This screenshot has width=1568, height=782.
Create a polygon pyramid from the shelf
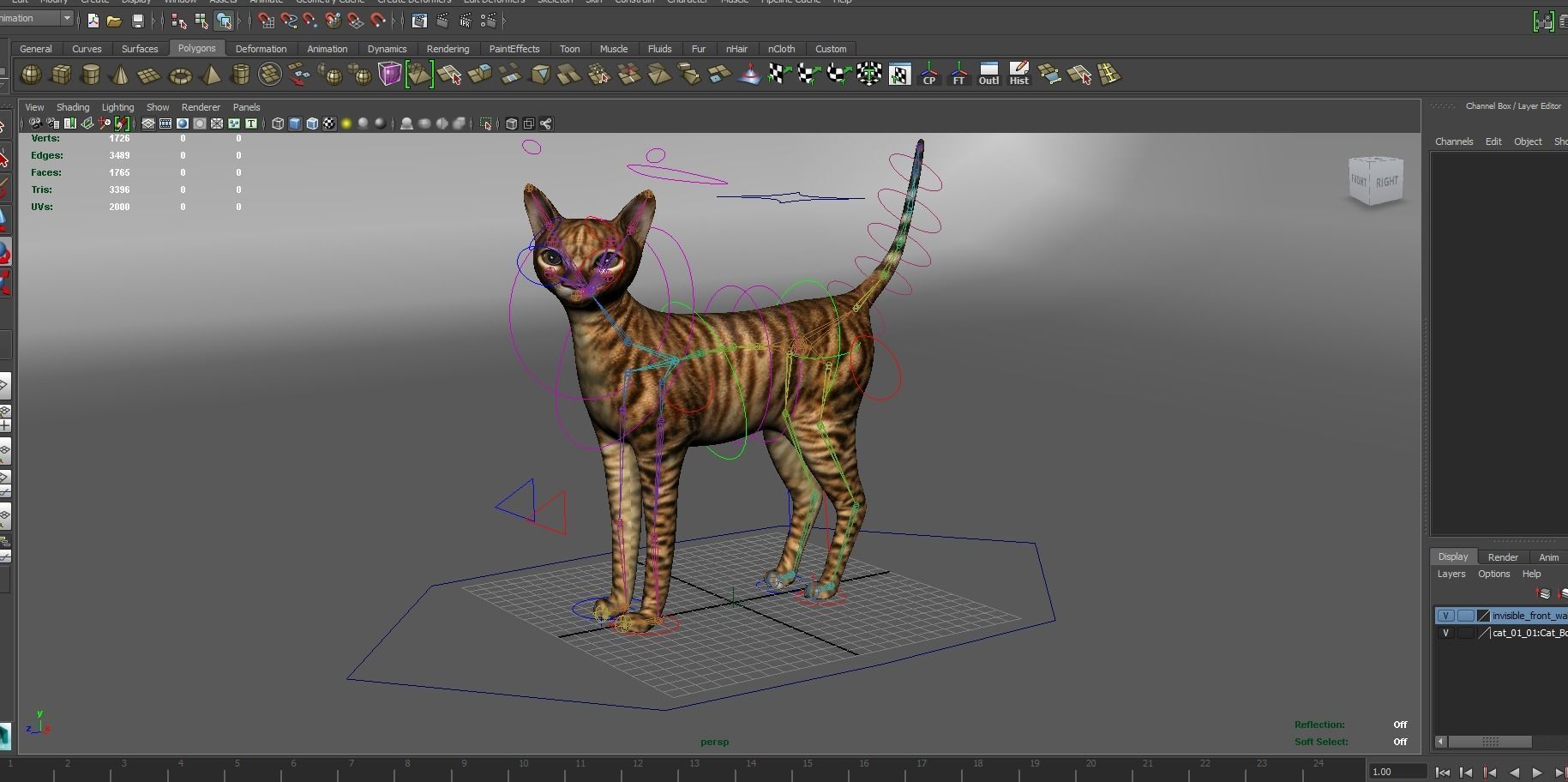point(210,75)
